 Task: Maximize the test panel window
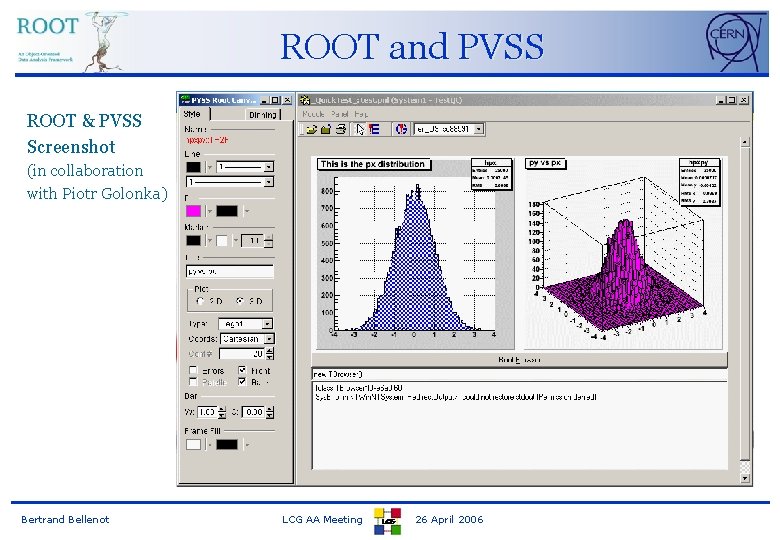pos(732,100)
